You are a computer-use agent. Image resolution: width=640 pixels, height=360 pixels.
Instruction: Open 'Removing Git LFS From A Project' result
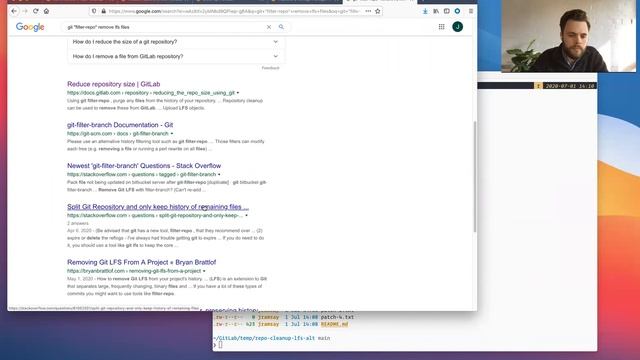coord(142,262)
